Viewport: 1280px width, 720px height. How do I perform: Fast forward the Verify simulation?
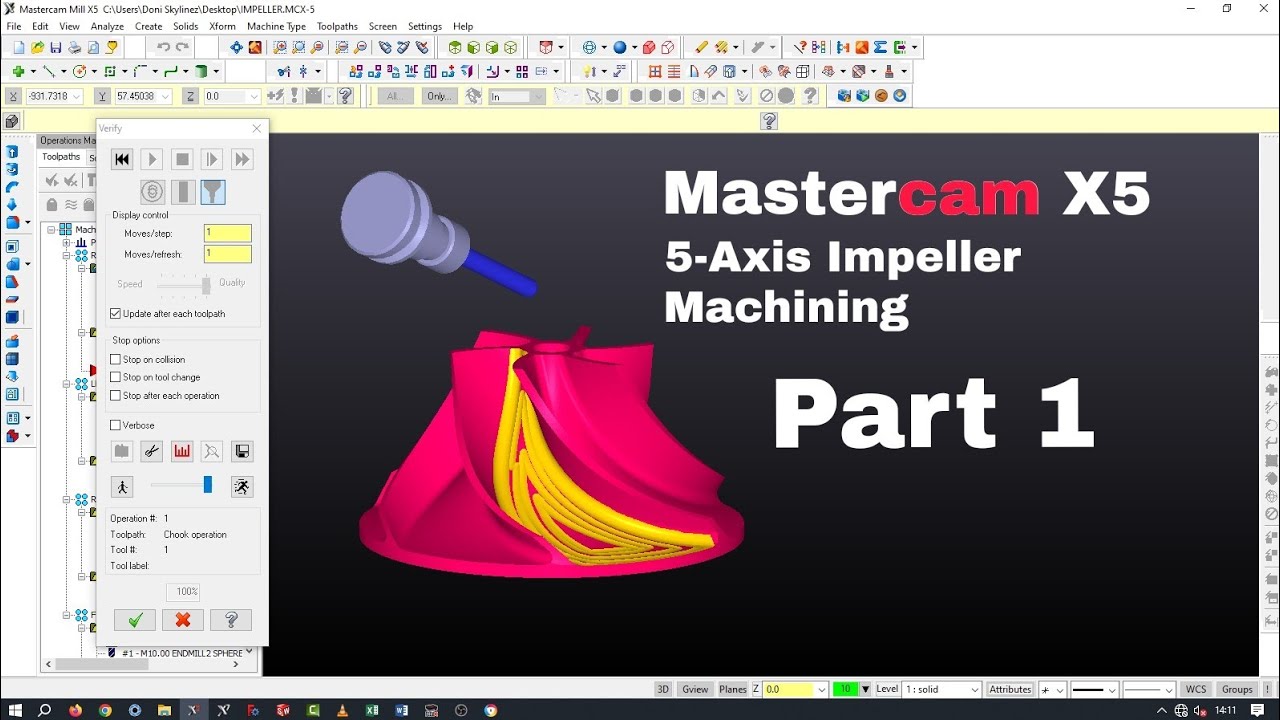click(242, 159)
